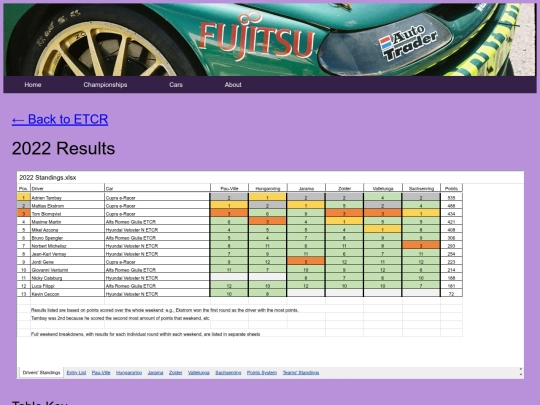This screenshot has width=540, height=405.
Task: Click the Driver column header
Action: pyautogui.click(x=68, y=188)
